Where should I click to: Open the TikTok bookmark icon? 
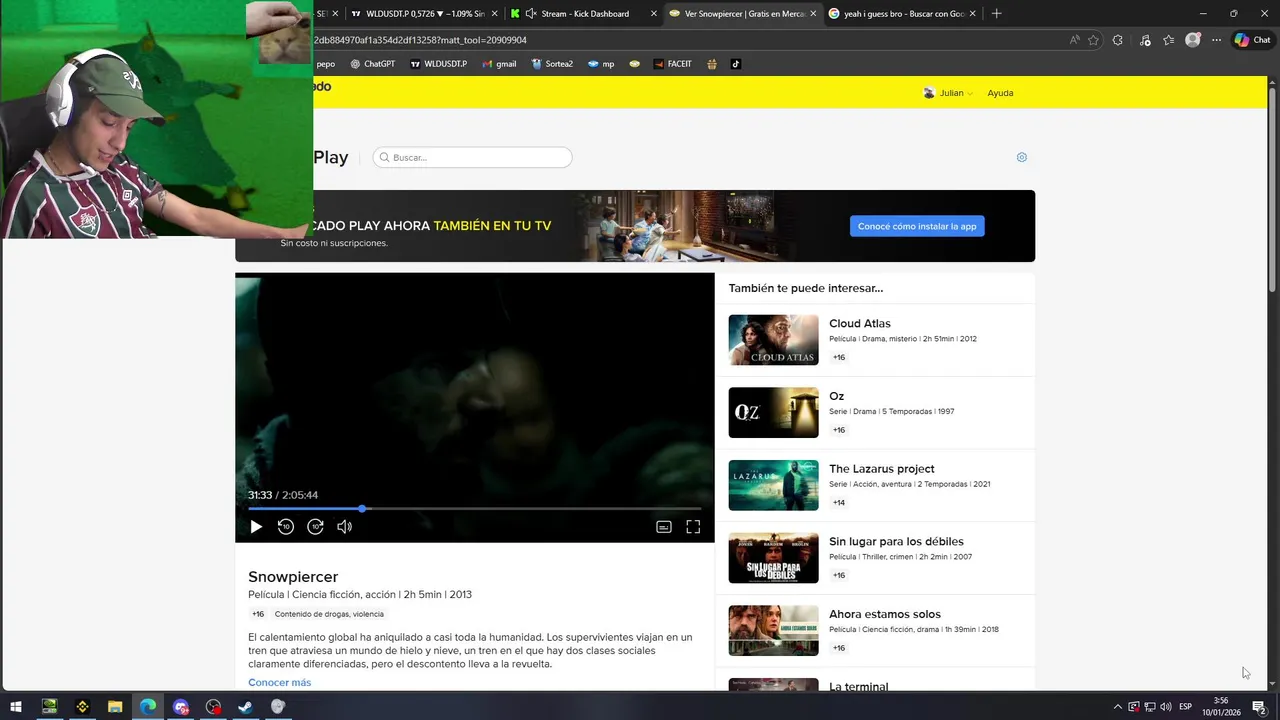735,64
